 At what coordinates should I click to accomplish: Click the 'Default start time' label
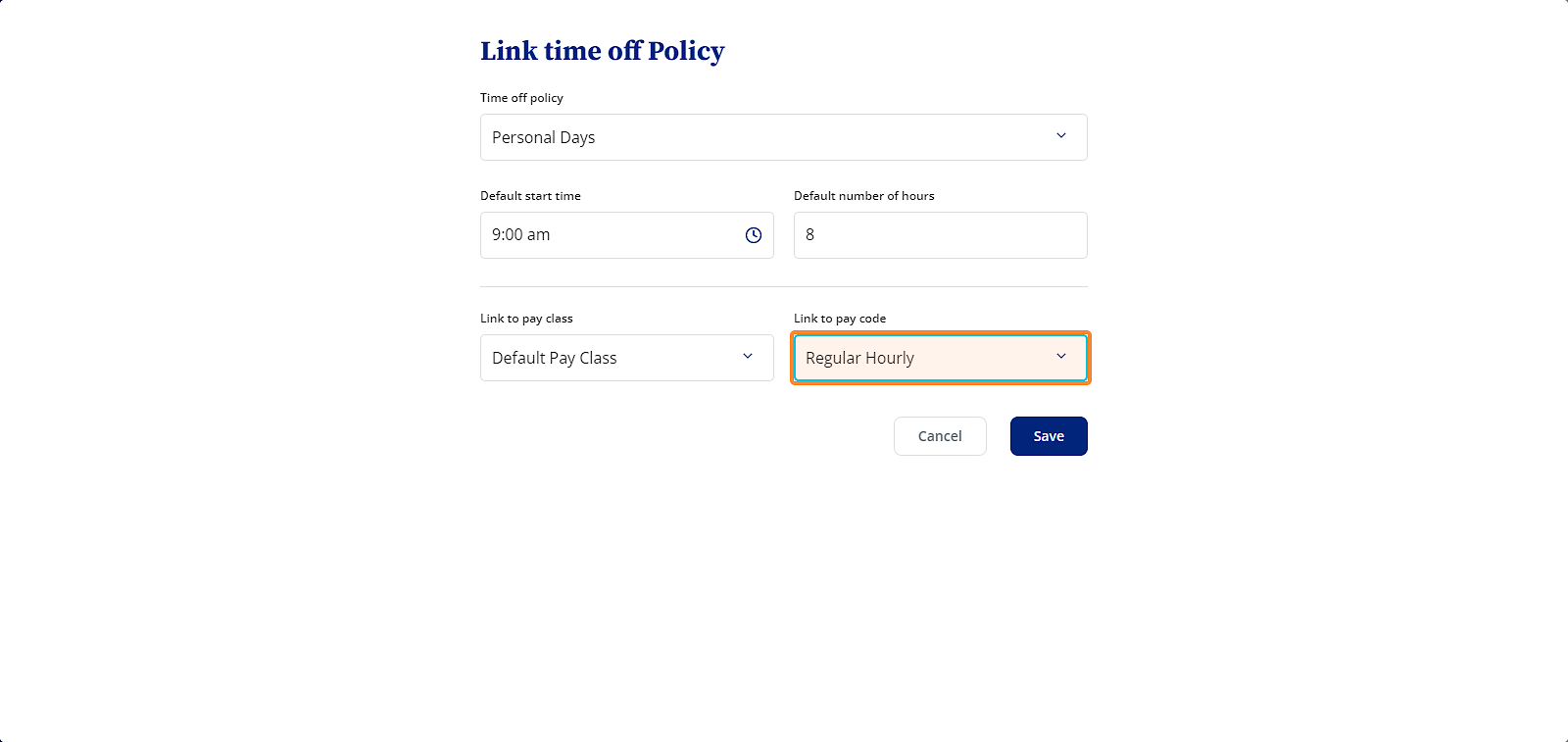click(530, 196)
